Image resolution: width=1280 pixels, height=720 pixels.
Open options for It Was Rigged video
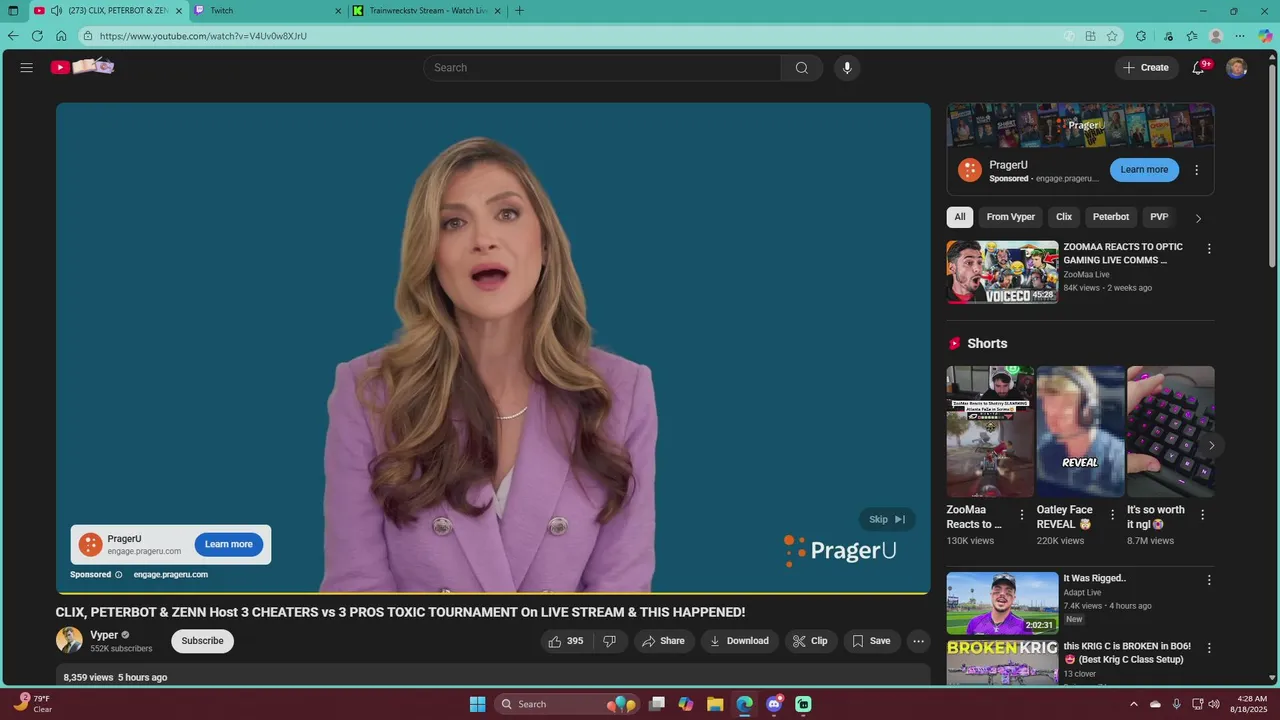(1209, 580)
